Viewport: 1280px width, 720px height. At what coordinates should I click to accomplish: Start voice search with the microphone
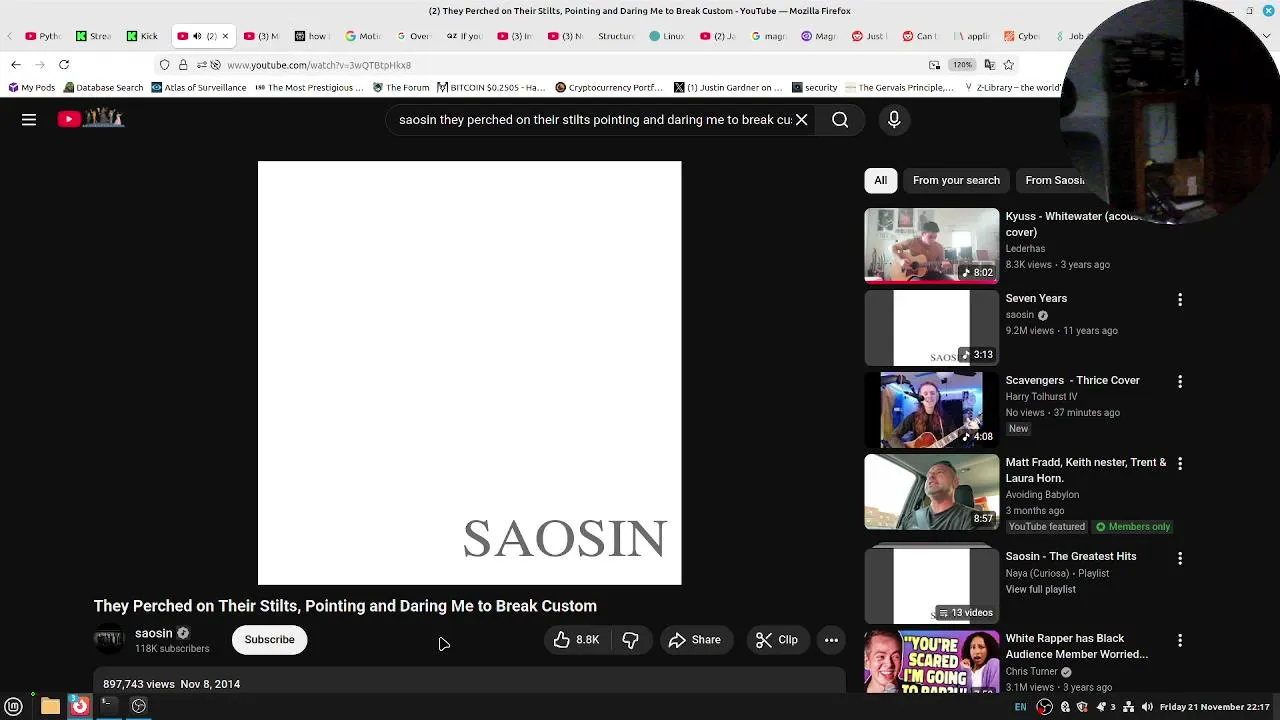[894, 120]
